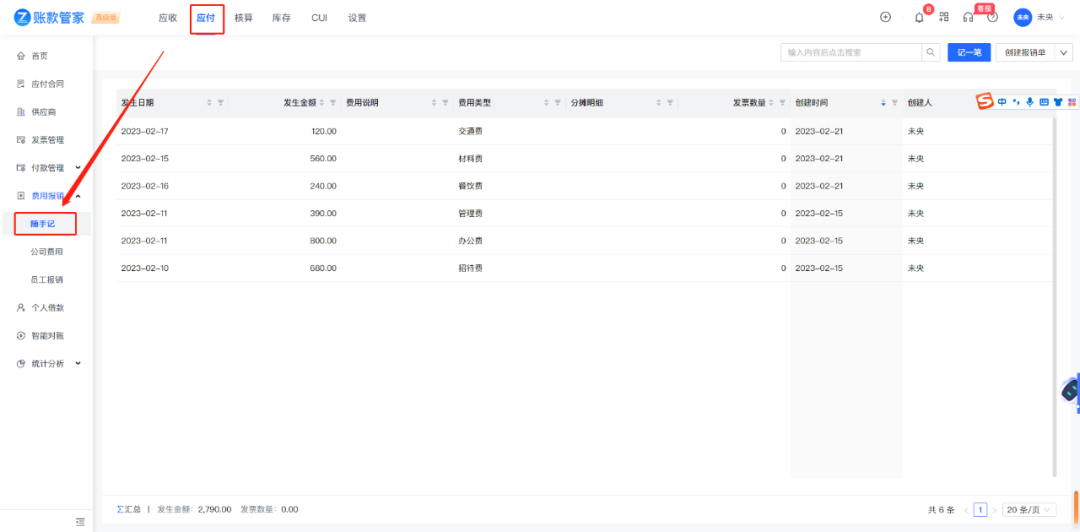Screen dimensions: 1080x532
Task: Switch to the 应收 top tab
Action: tap(168, 18)
